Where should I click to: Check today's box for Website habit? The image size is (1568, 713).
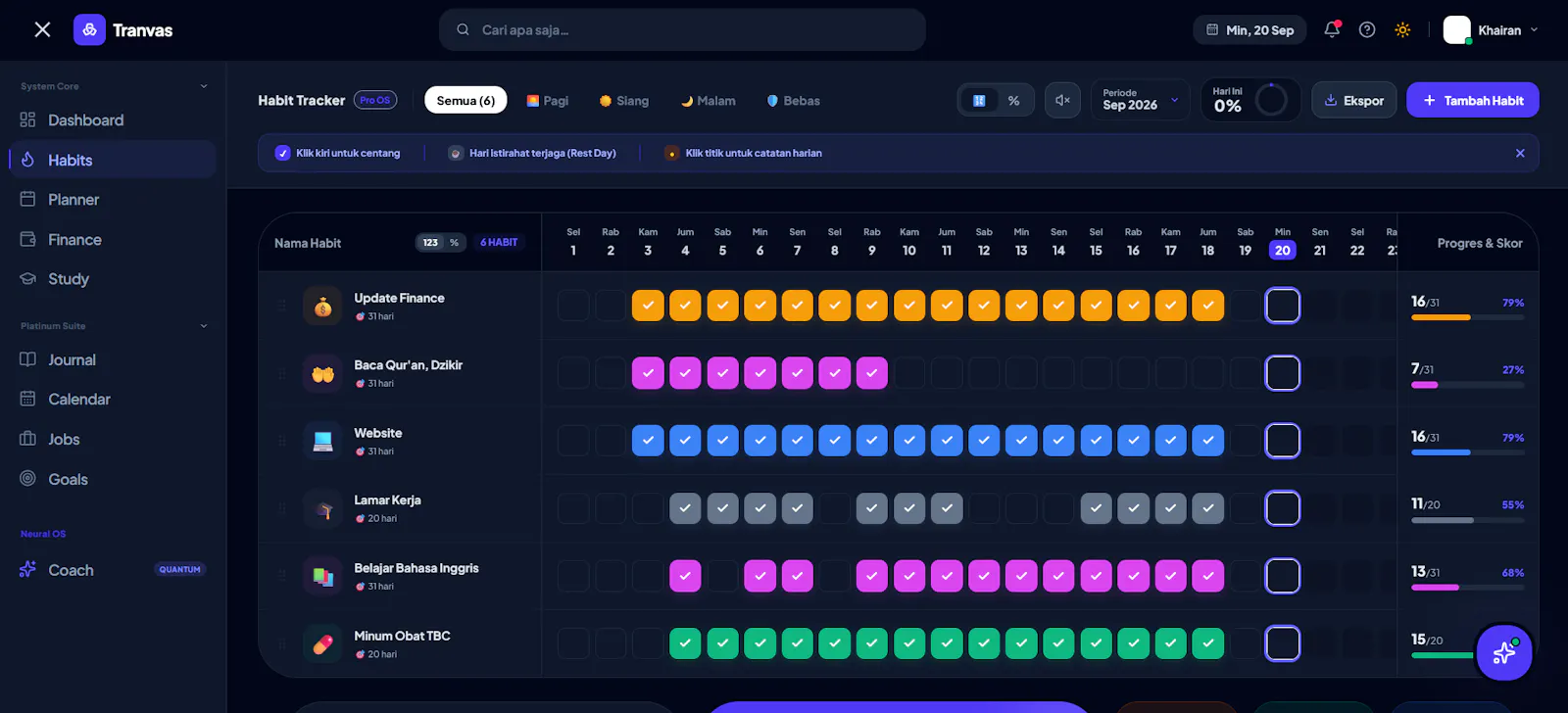click(x=1283, y=441)
